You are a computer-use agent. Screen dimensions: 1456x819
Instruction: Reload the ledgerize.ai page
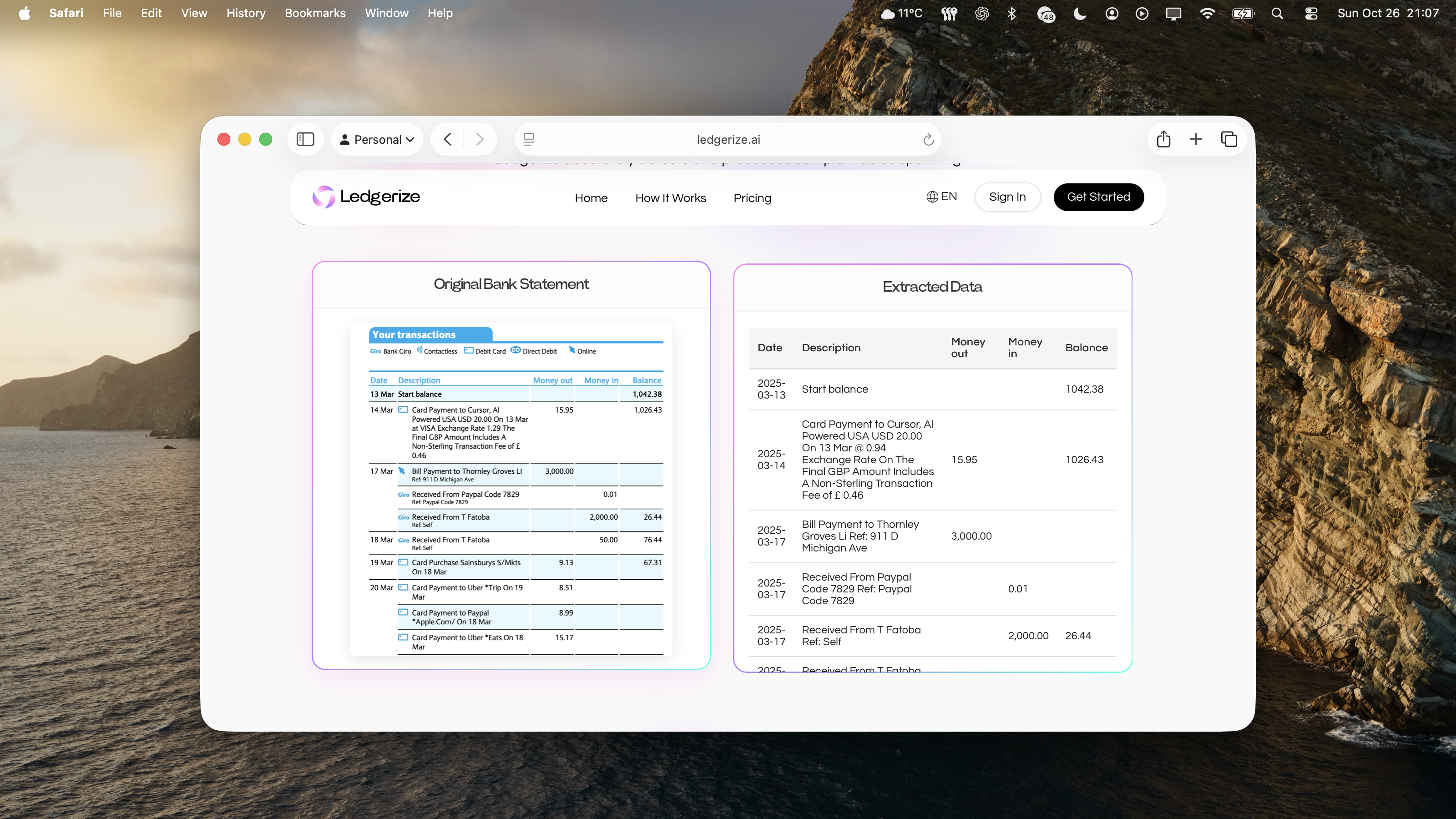928,140
